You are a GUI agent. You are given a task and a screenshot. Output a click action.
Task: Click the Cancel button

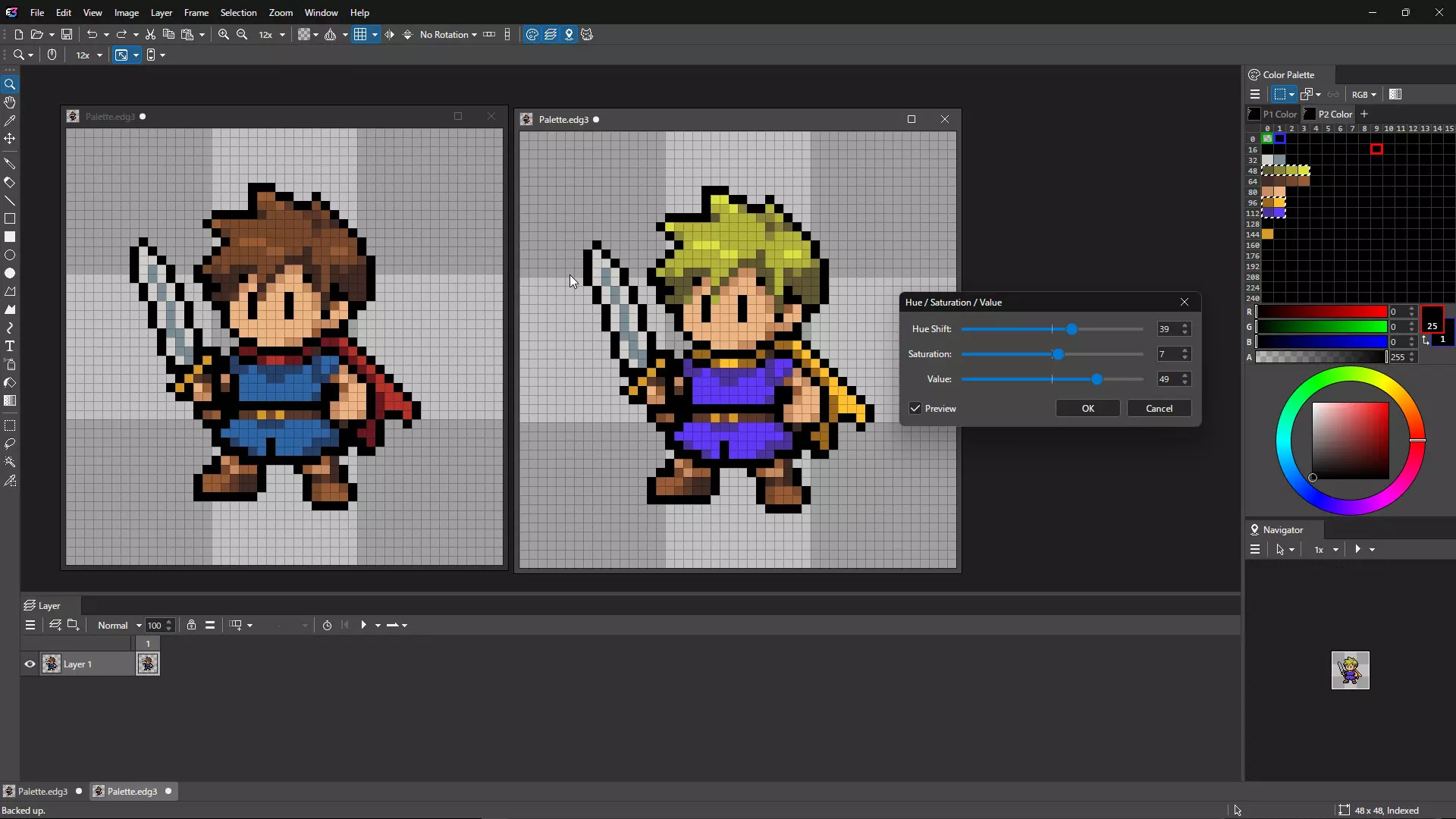1159,409
